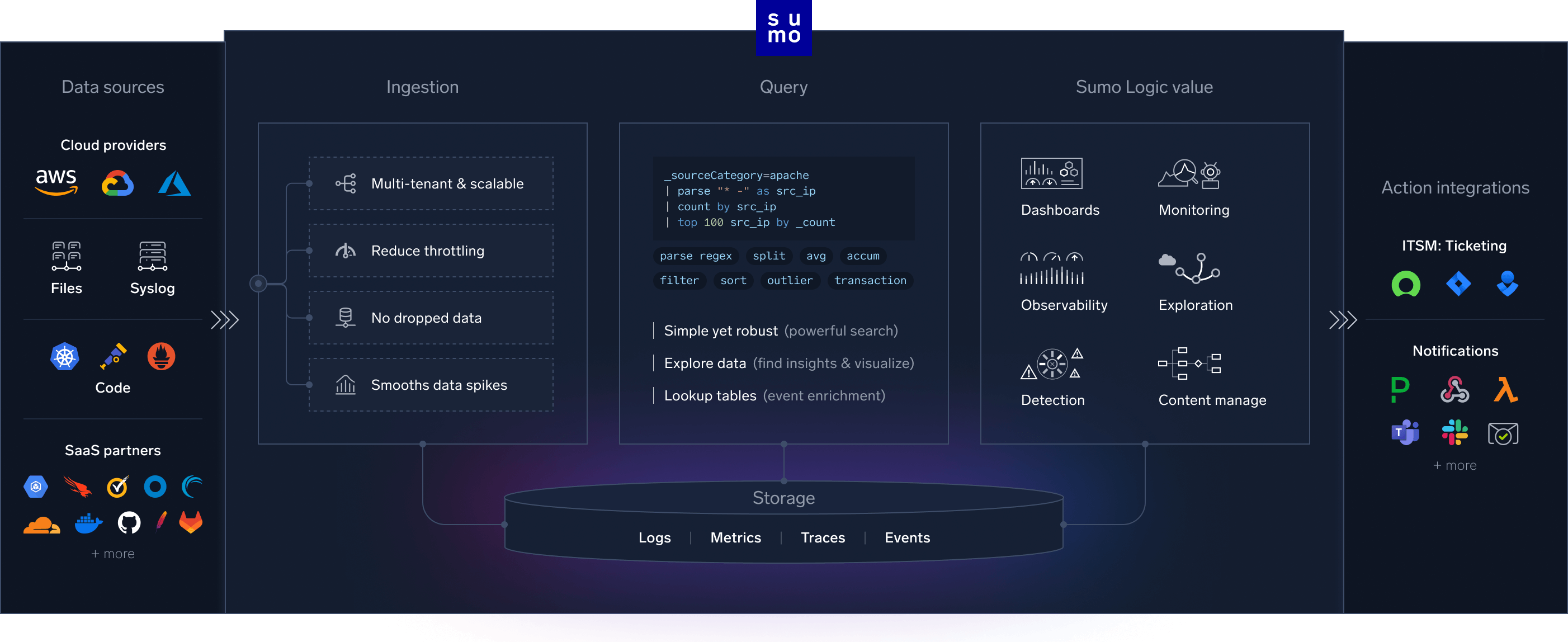Screen dimensions: 1568x642
Task: Click the Docker whale icon
Action: (x=89, y=523)
